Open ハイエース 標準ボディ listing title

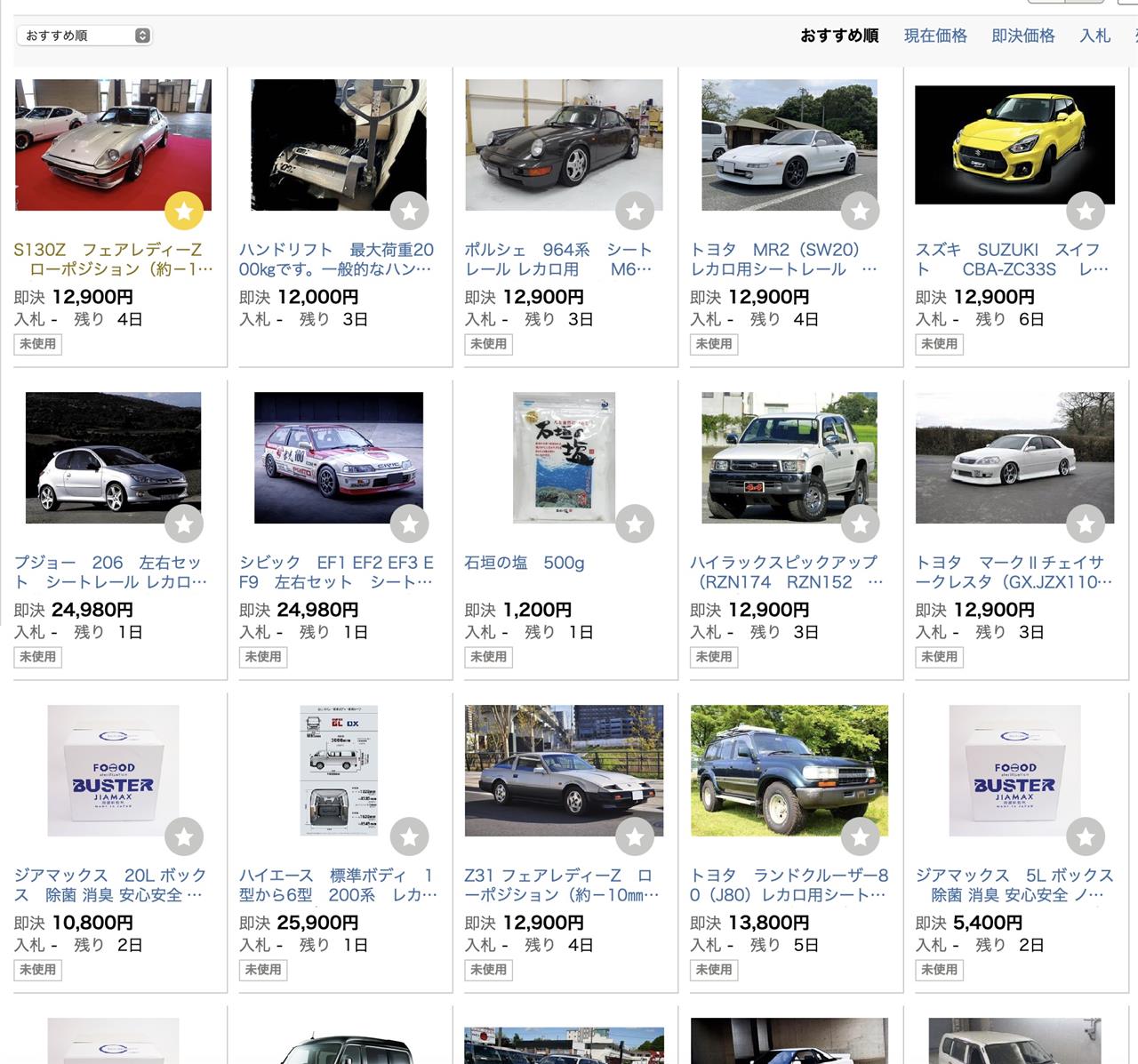pos(338,885)
